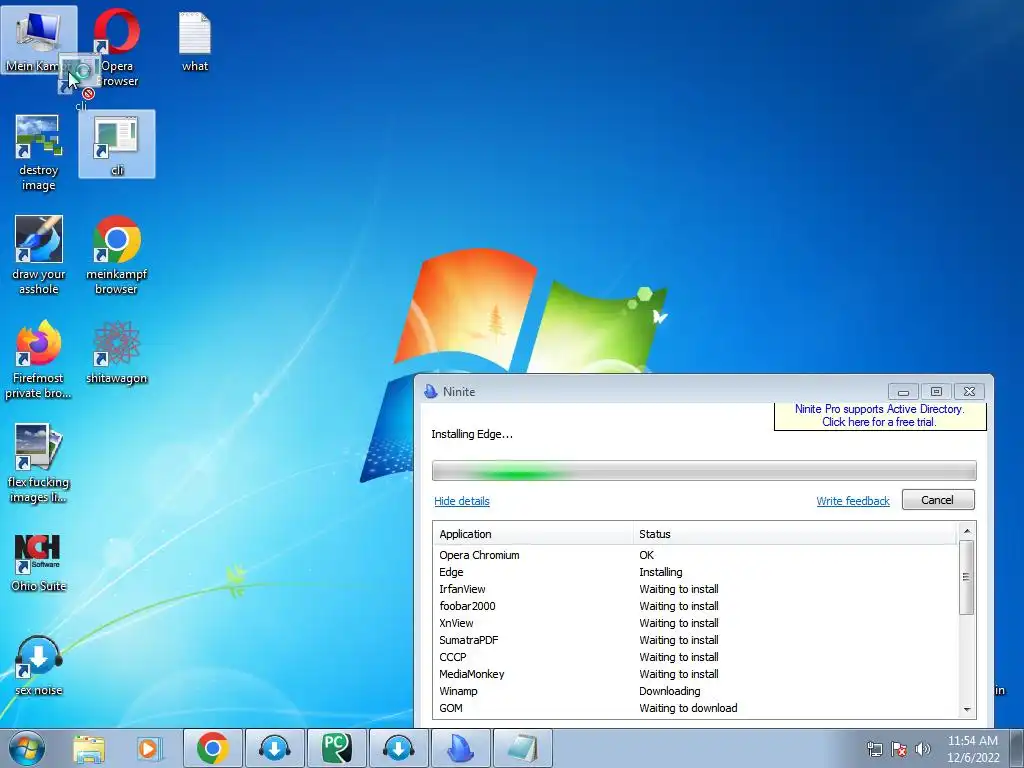1024x768 pixels.
Task: Minimize the Ninite window
Action: 903,392
